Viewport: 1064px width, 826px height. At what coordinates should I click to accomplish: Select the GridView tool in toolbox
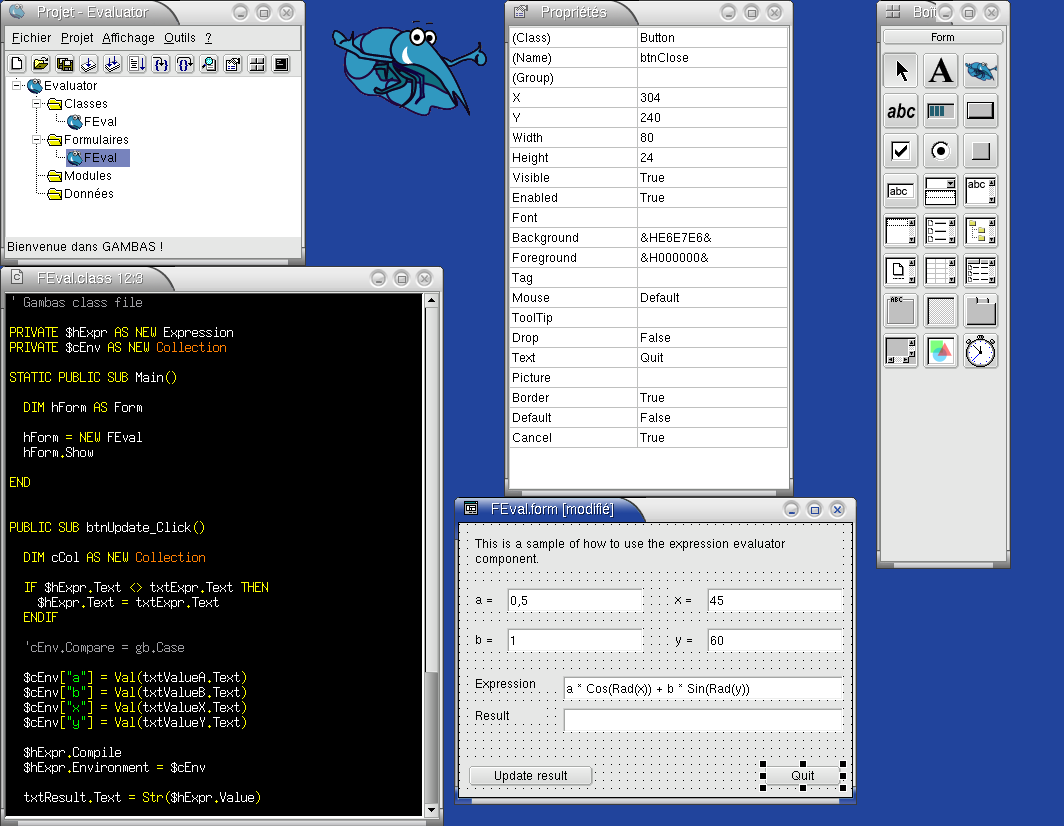tap(940, 271)
